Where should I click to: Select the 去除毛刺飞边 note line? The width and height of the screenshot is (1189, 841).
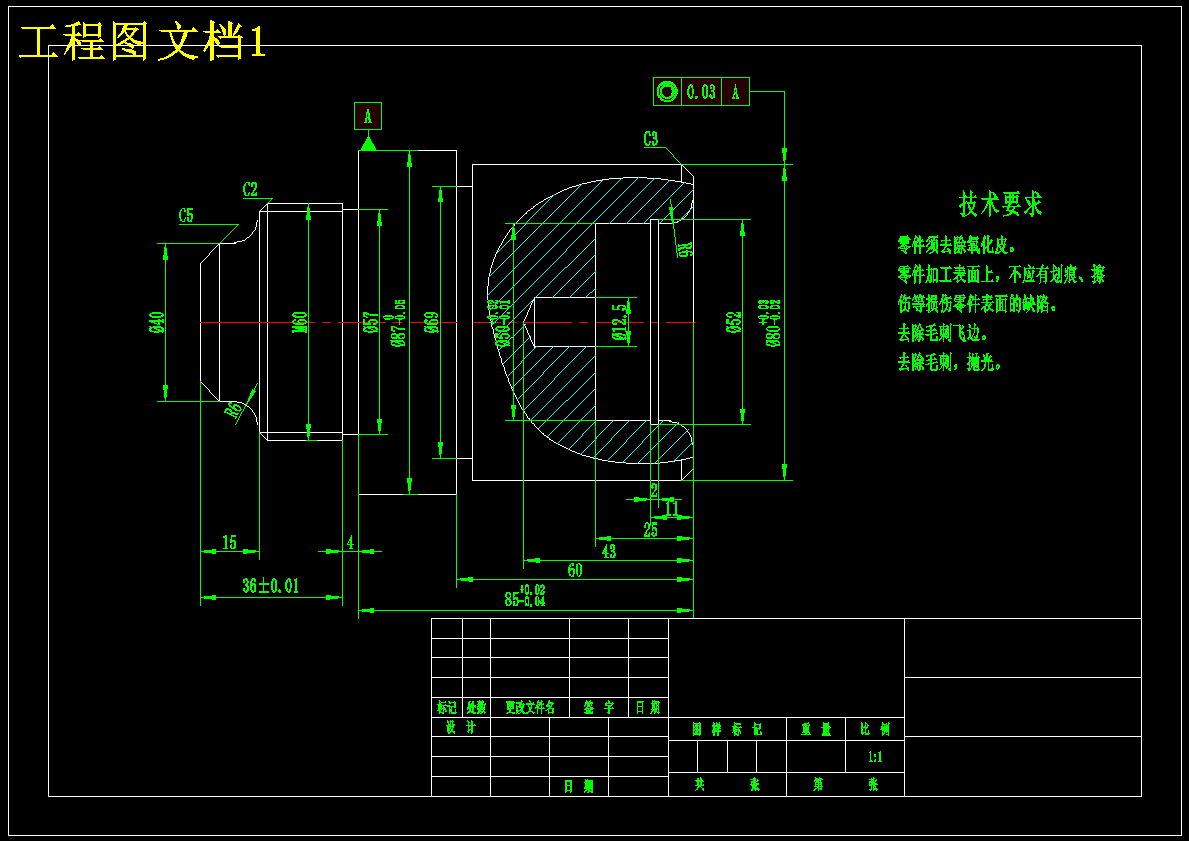click(x=943, y=333)
